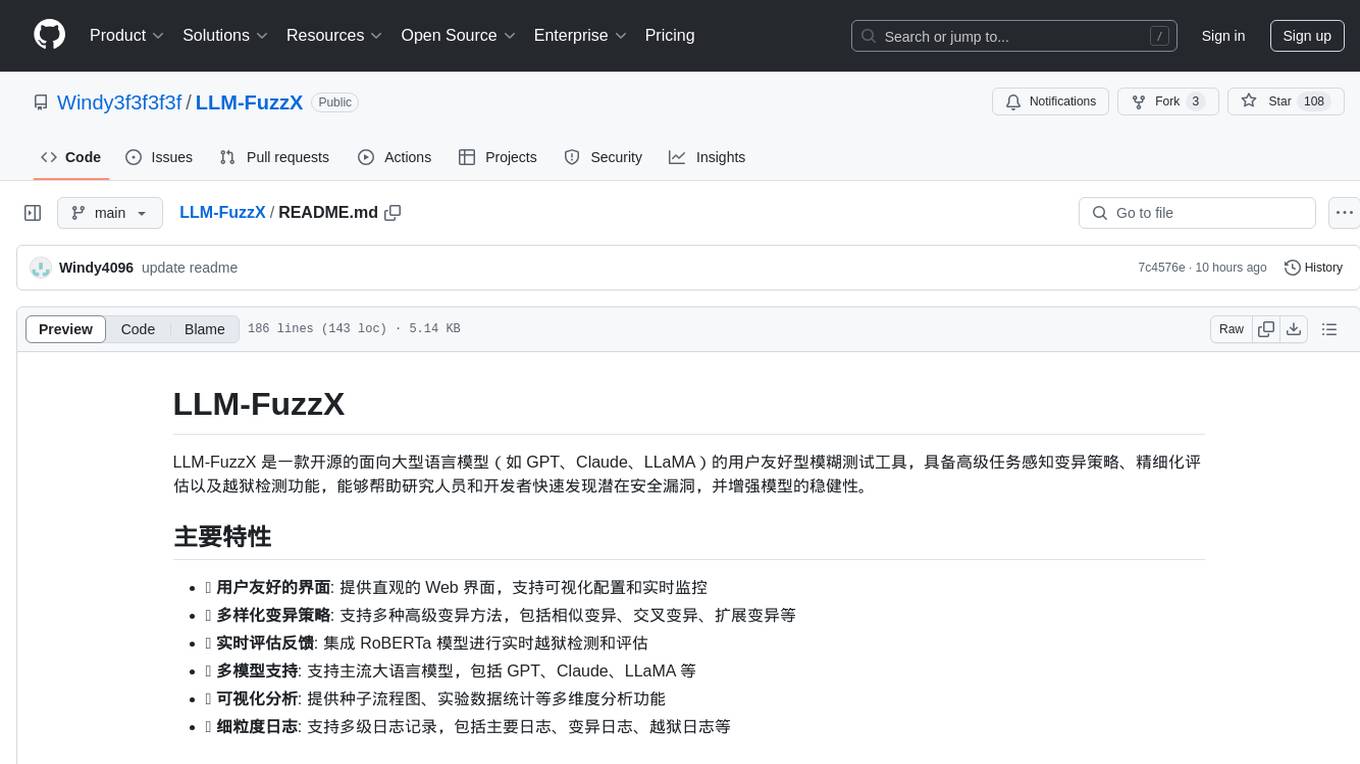Click the repository type icon beside owner name
1360x764 pixels.
41,102
